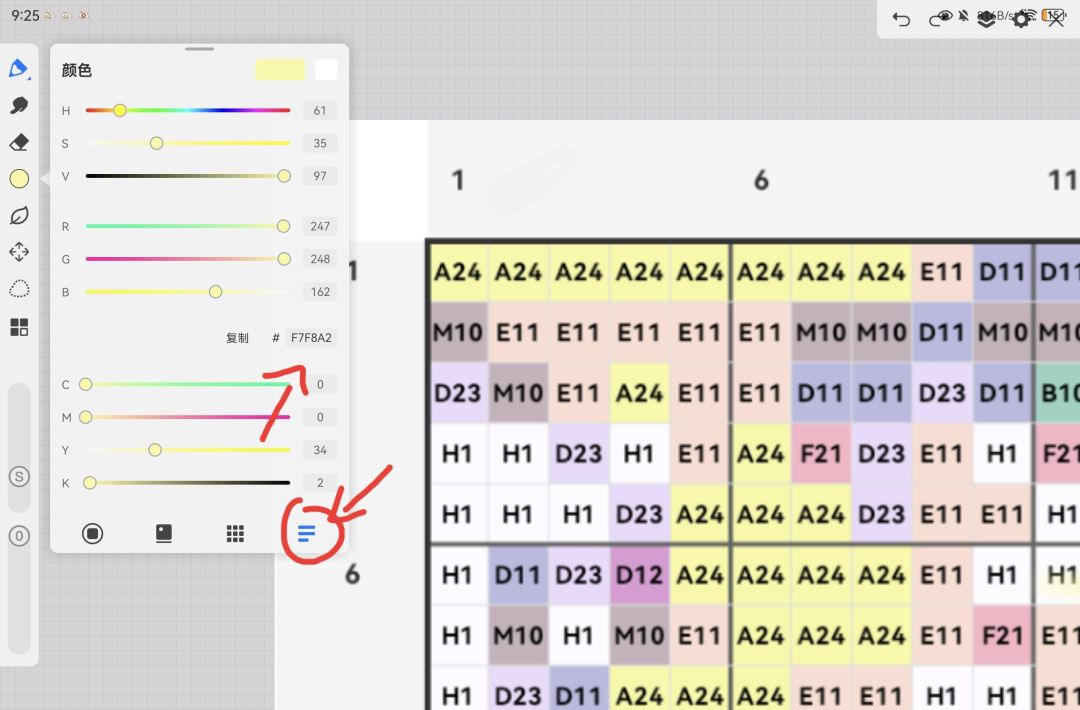Switch to the palette book tab
1080x710 pixels.
164,533
